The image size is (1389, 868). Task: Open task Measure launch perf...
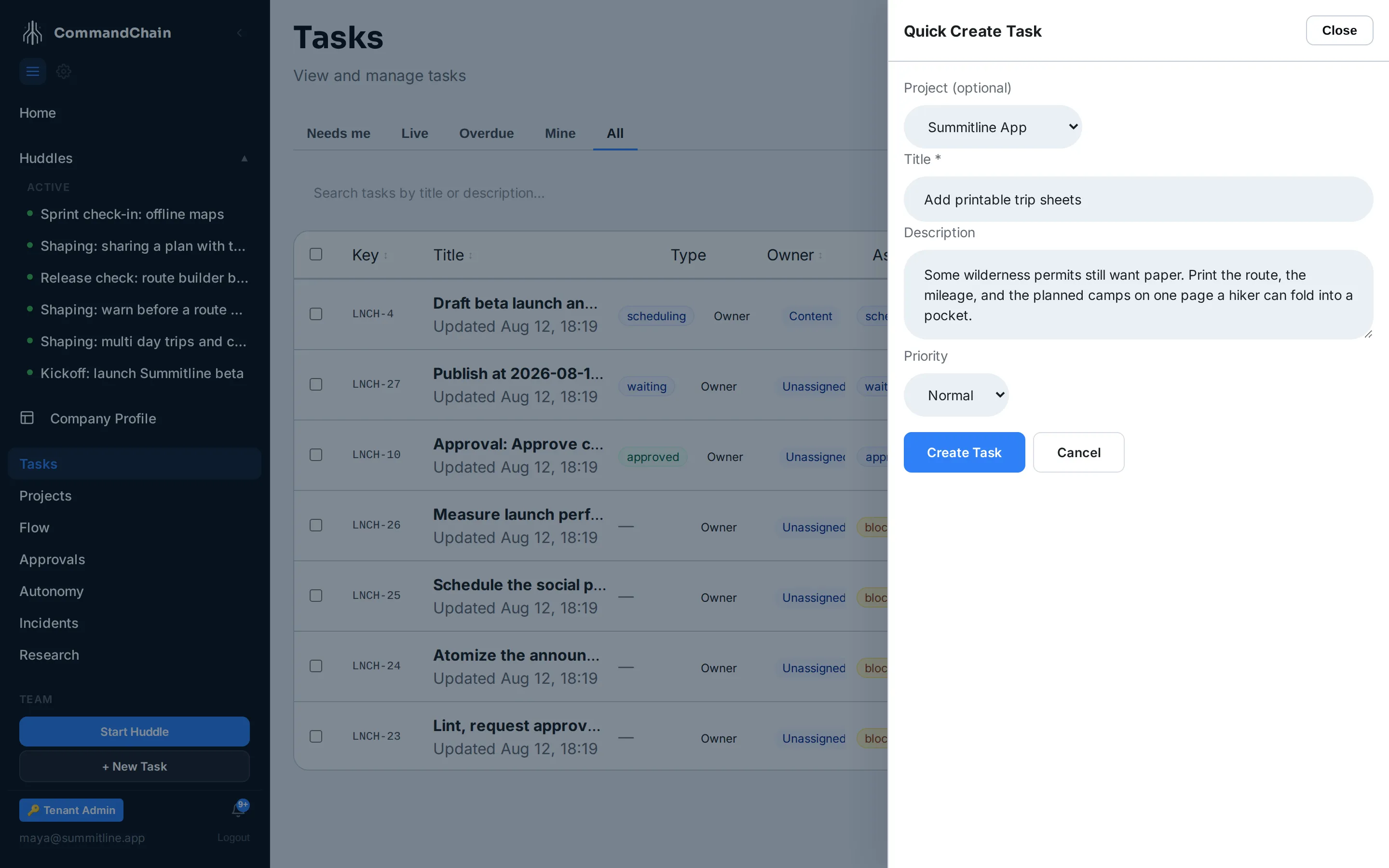(517, 515)
